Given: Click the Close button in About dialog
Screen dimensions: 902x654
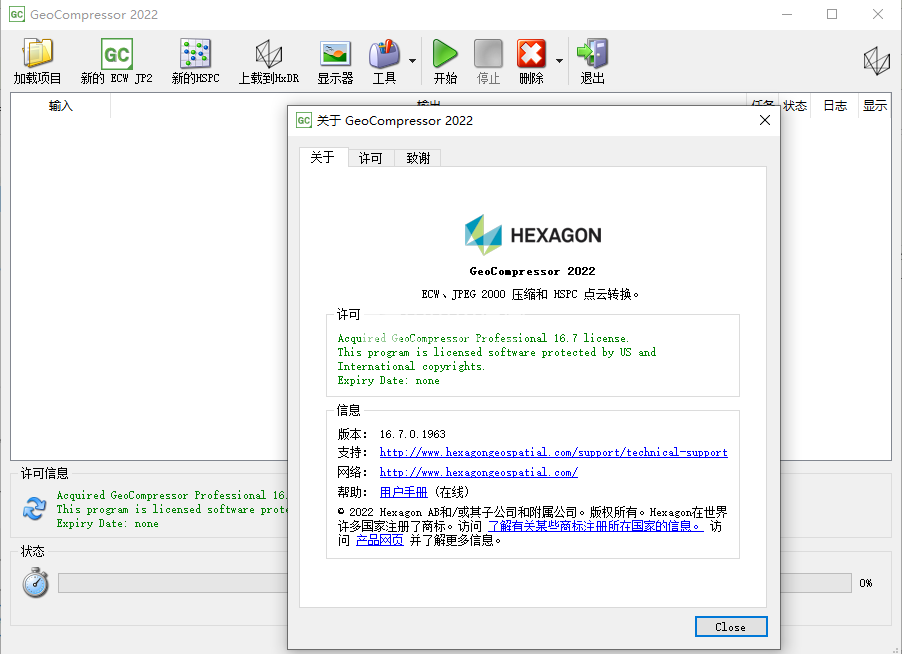Looking at the screenshot, I should (x=731, y=627).
